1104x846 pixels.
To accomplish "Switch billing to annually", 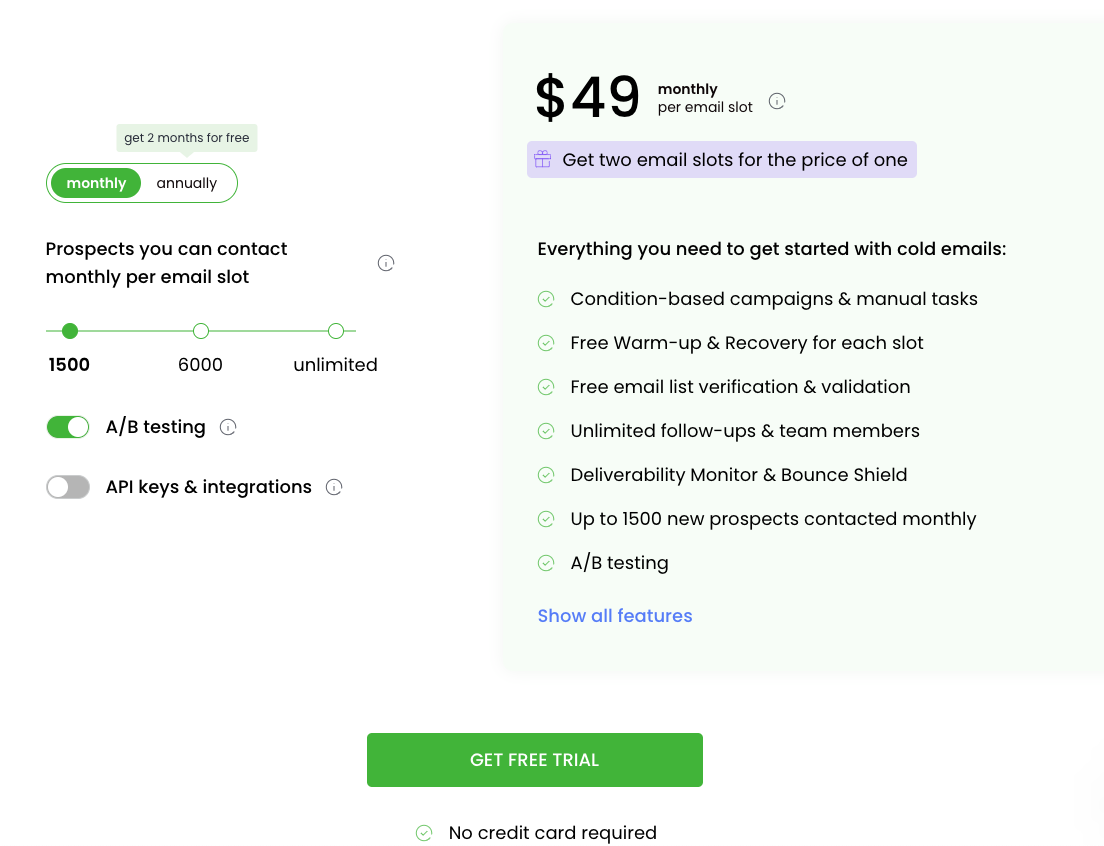I will (187, 183).
